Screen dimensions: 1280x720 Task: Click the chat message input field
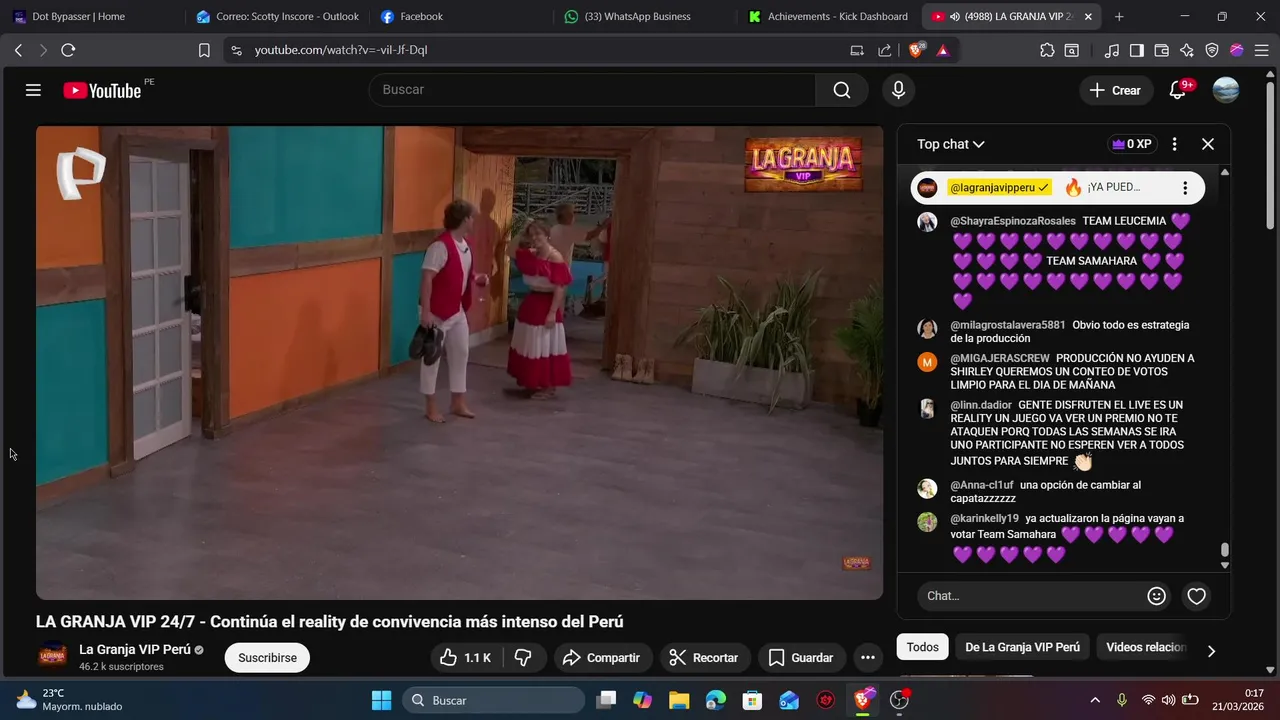pos(1030,596)
